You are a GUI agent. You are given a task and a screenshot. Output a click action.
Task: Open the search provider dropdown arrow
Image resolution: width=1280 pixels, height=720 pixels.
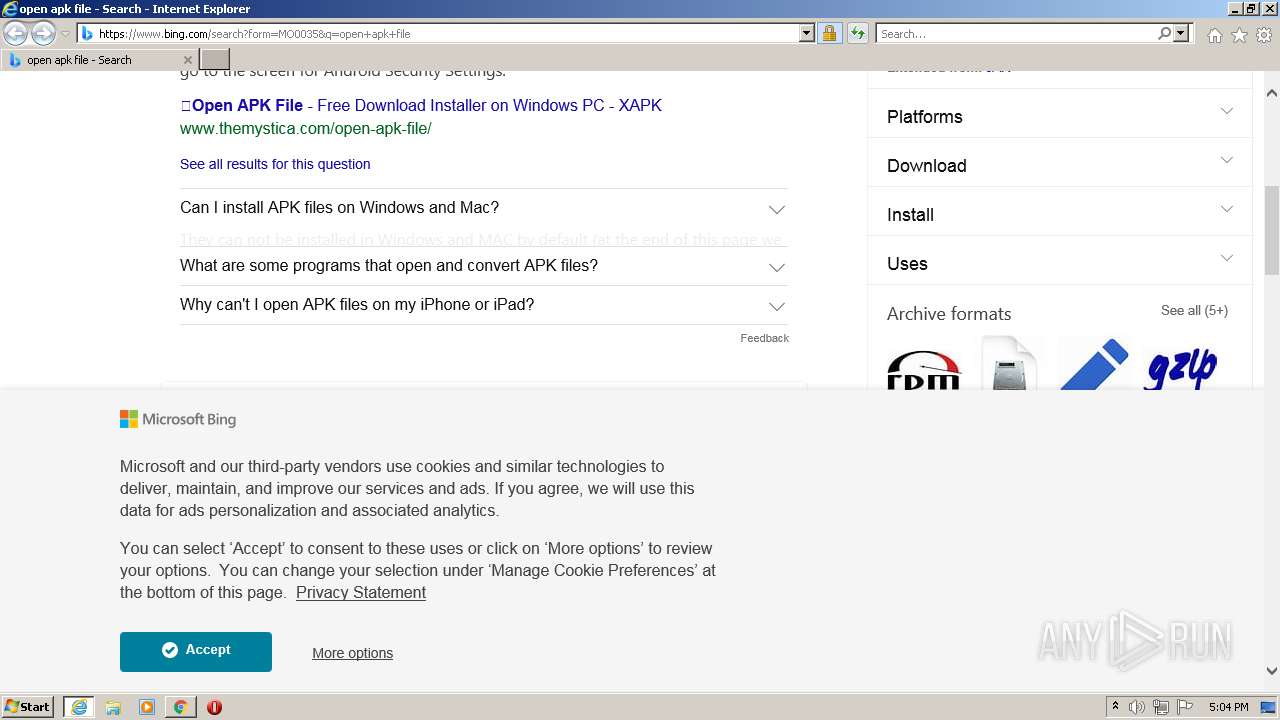(1181, 33)
